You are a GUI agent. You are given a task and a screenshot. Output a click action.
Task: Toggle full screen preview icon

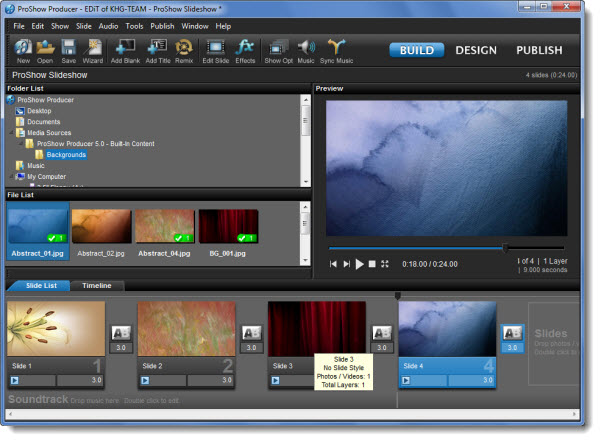point(385,264)
